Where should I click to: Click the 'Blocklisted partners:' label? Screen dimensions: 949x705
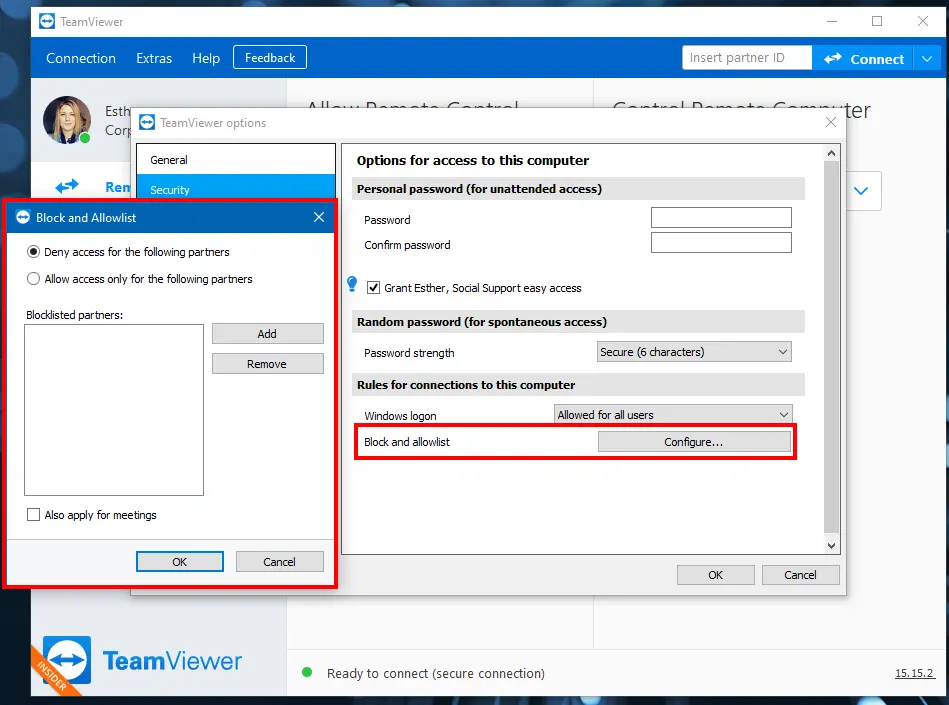coord(74,315)
